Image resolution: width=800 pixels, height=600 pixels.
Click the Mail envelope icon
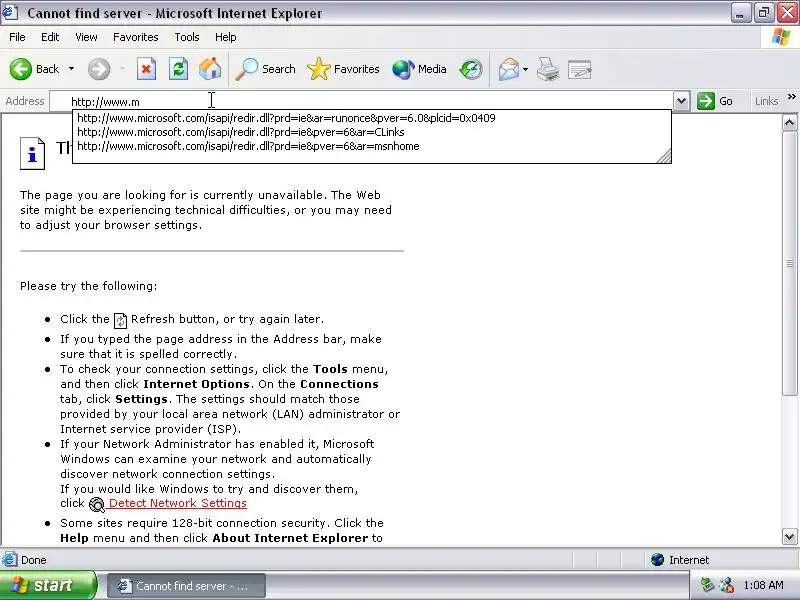[x=509, y=69]
